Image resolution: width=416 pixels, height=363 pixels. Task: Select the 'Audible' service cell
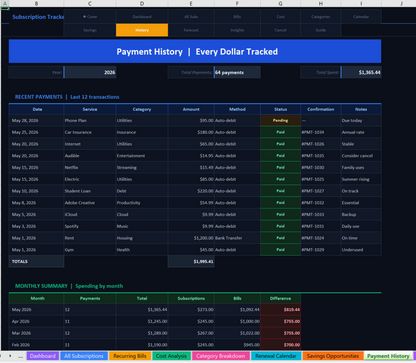click(x=90, y=156)
